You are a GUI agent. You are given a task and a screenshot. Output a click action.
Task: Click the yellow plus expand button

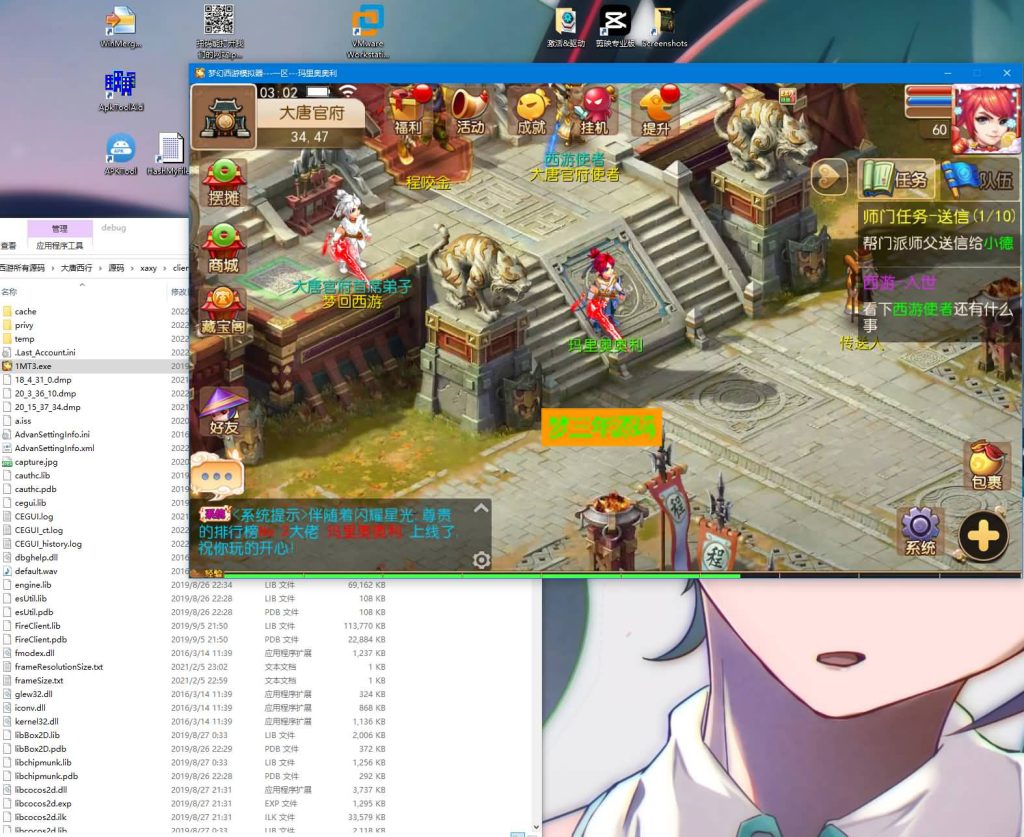(x=984, y=535)
